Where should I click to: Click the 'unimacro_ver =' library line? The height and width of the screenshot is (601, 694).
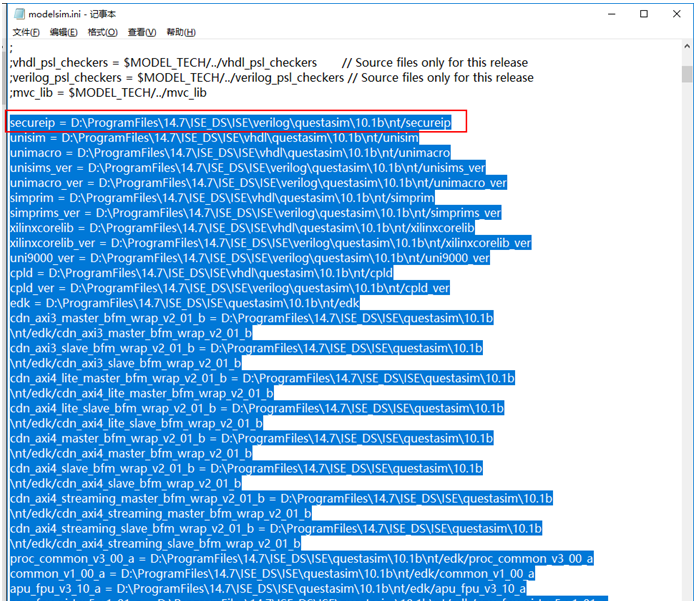pos(258,183)
